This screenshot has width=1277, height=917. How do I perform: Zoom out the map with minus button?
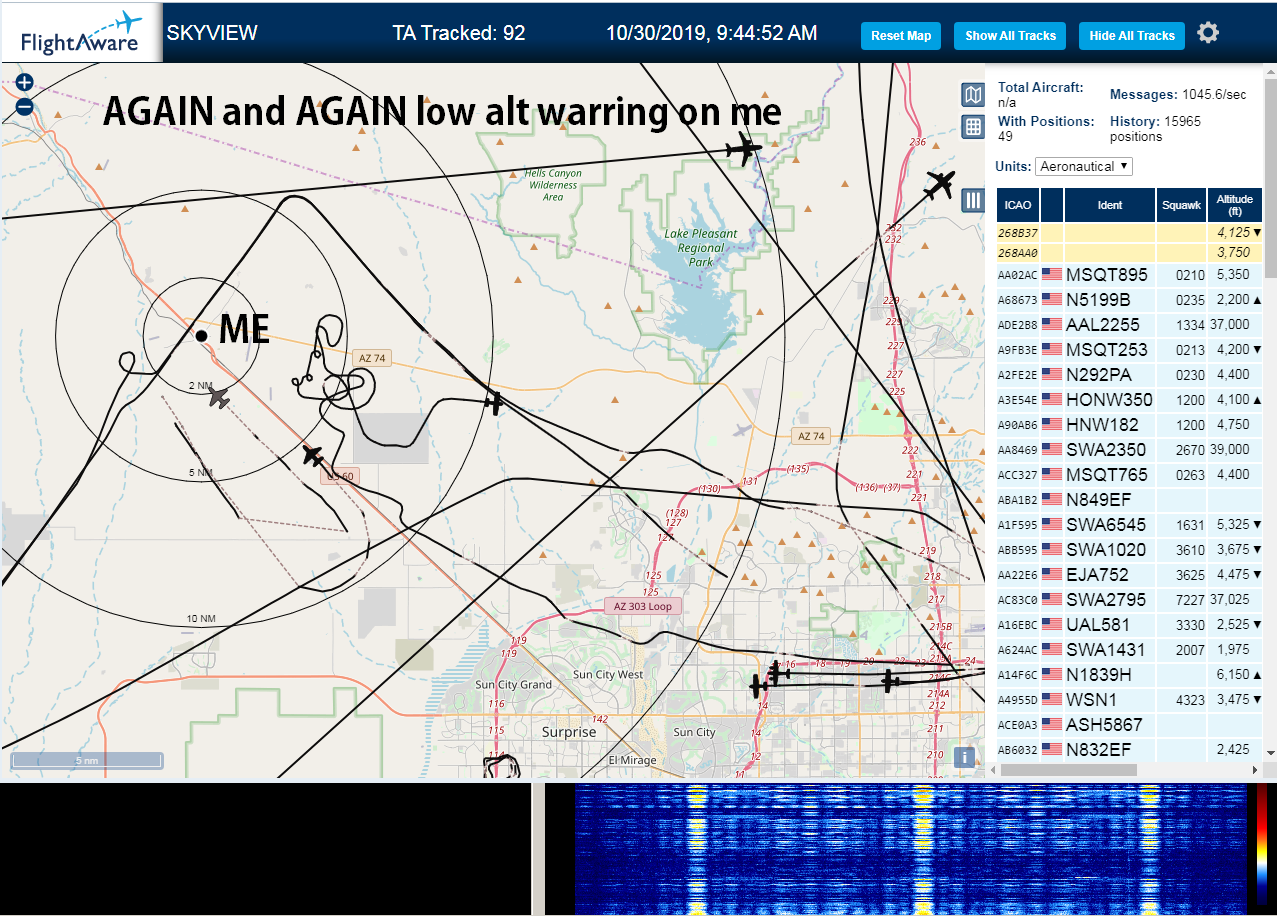(25, 107)
